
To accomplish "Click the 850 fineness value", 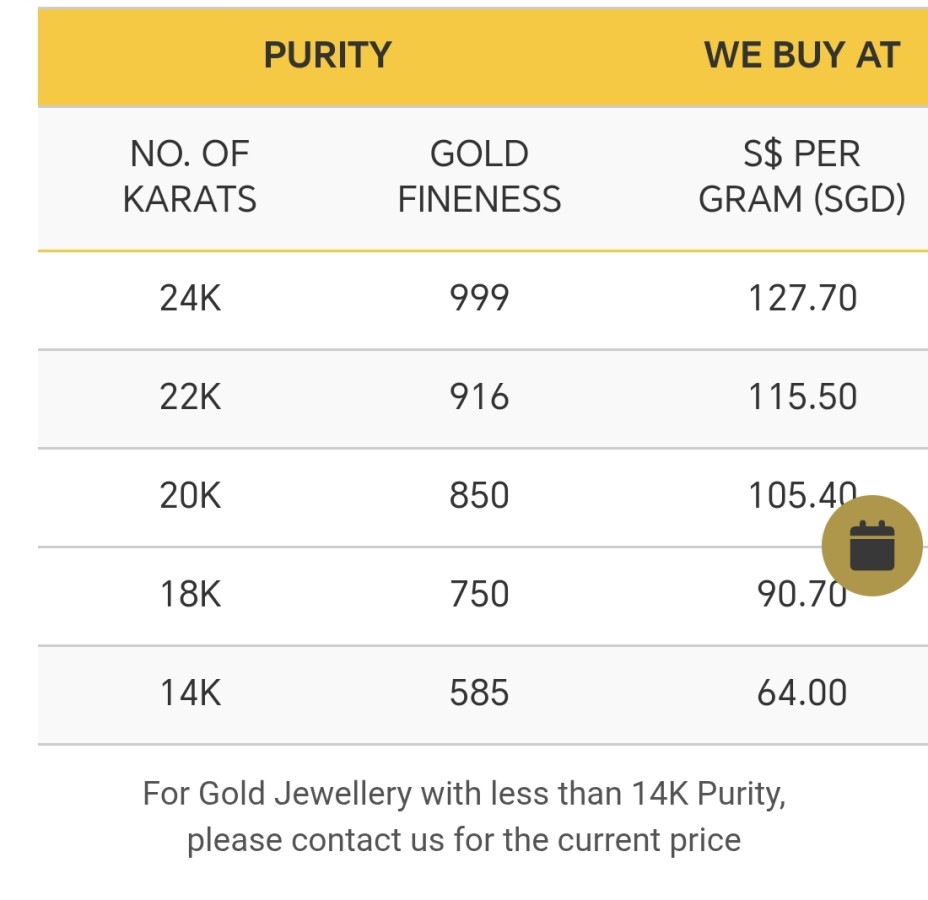I will 479,496.
